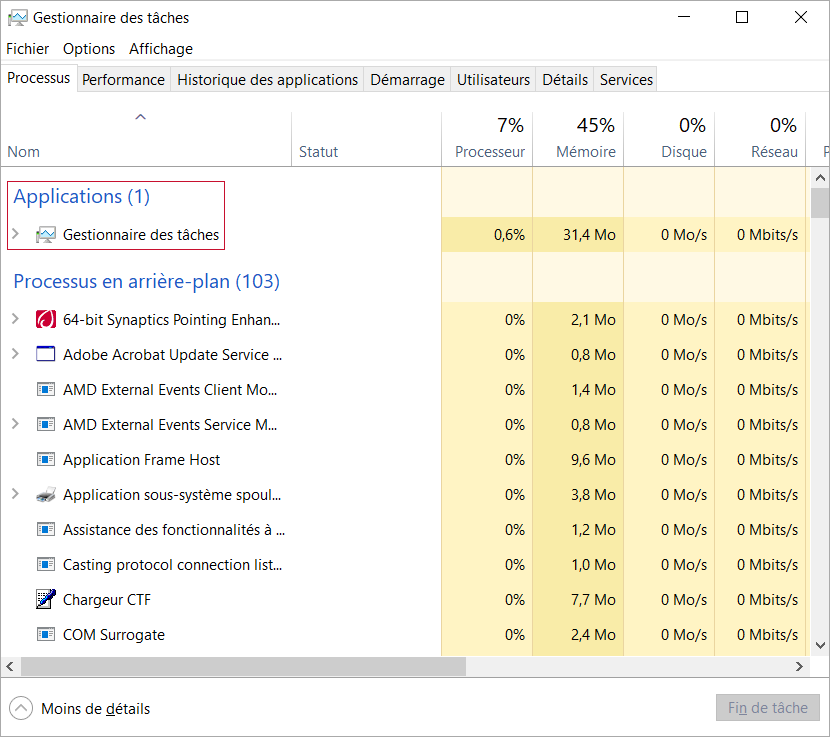Expand the Gestionnaire des tâches application row
Image resolution: width=830 pixels, height=737 pixels.
tap(15, 235)
